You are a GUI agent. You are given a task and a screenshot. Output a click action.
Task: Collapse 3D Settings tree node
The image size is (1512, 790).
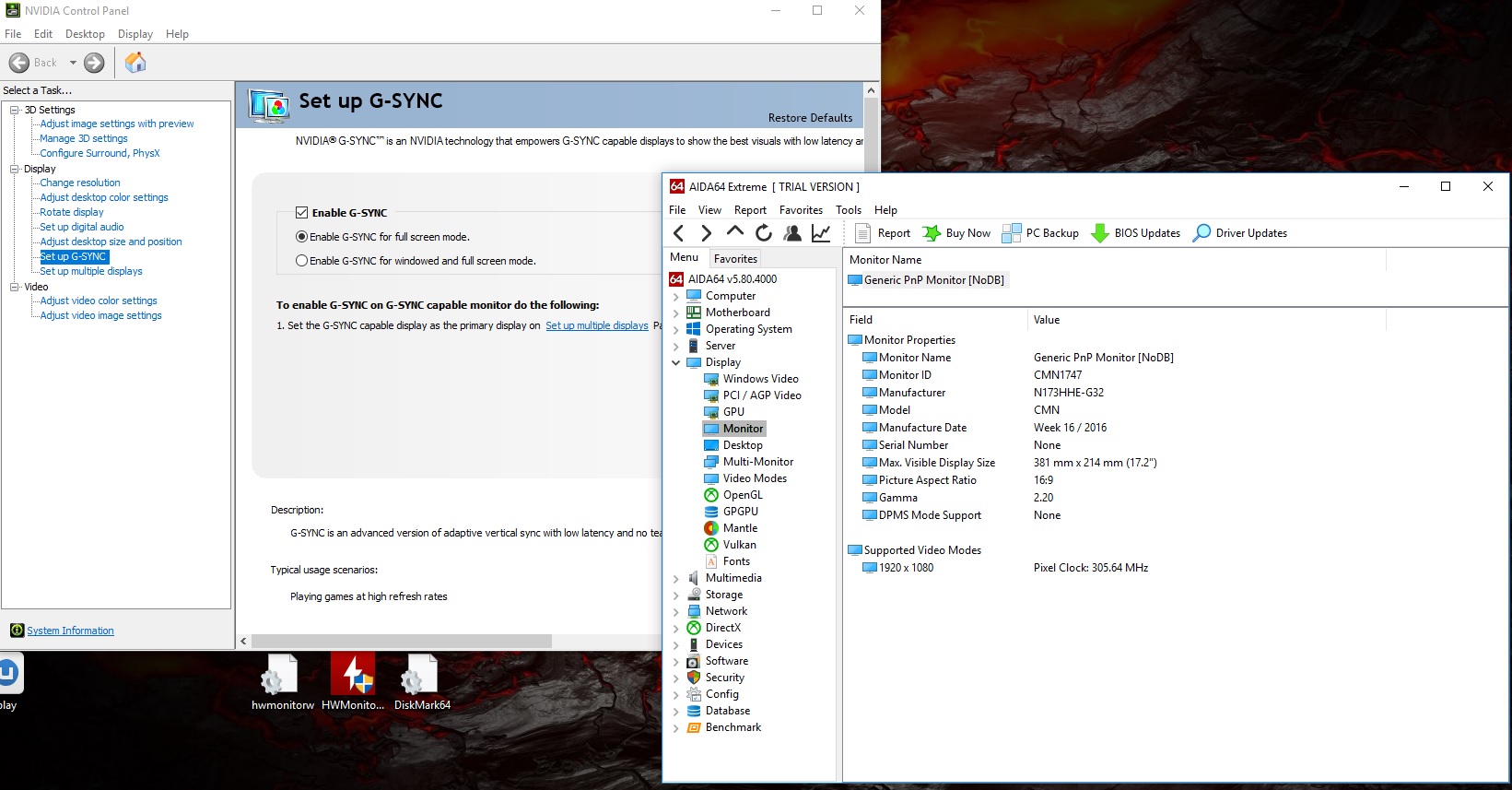pos(15,110)
